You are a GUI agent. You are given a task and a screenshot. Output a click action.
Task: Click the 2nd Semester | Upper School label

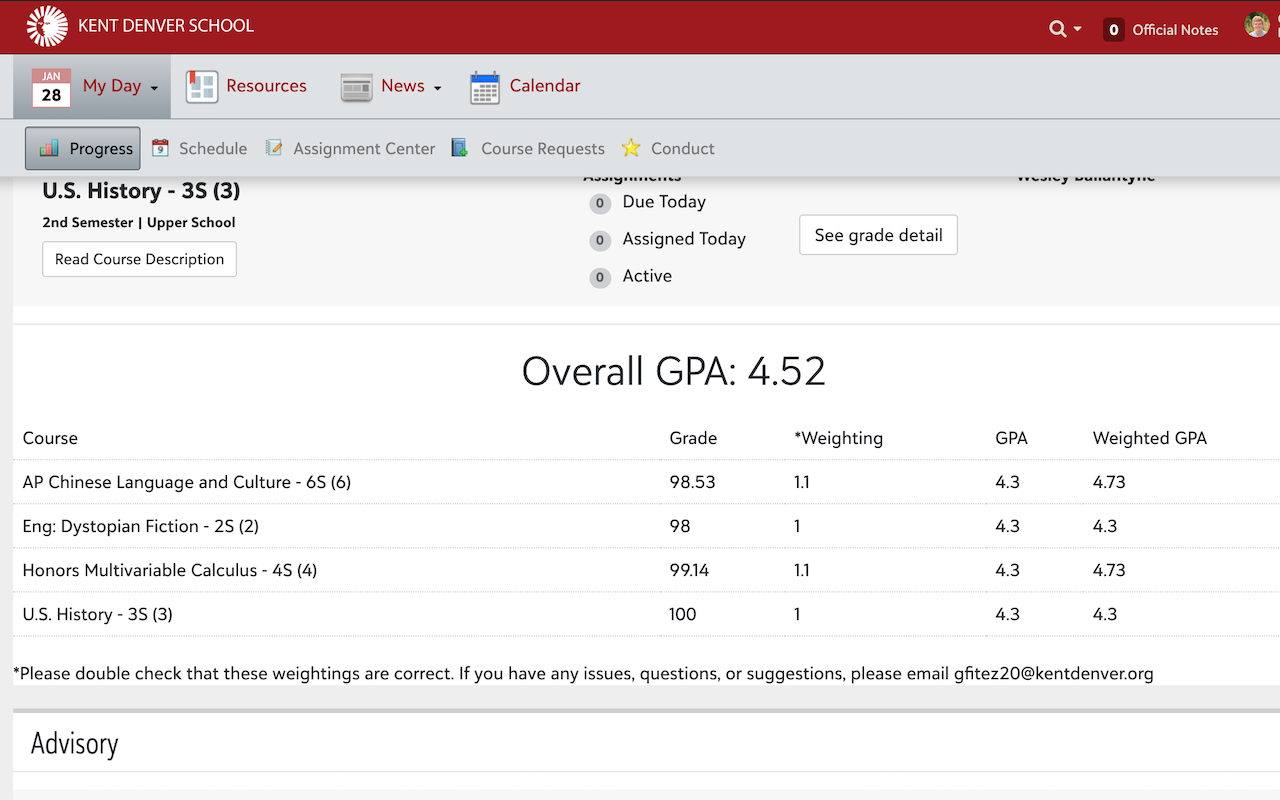139,222
